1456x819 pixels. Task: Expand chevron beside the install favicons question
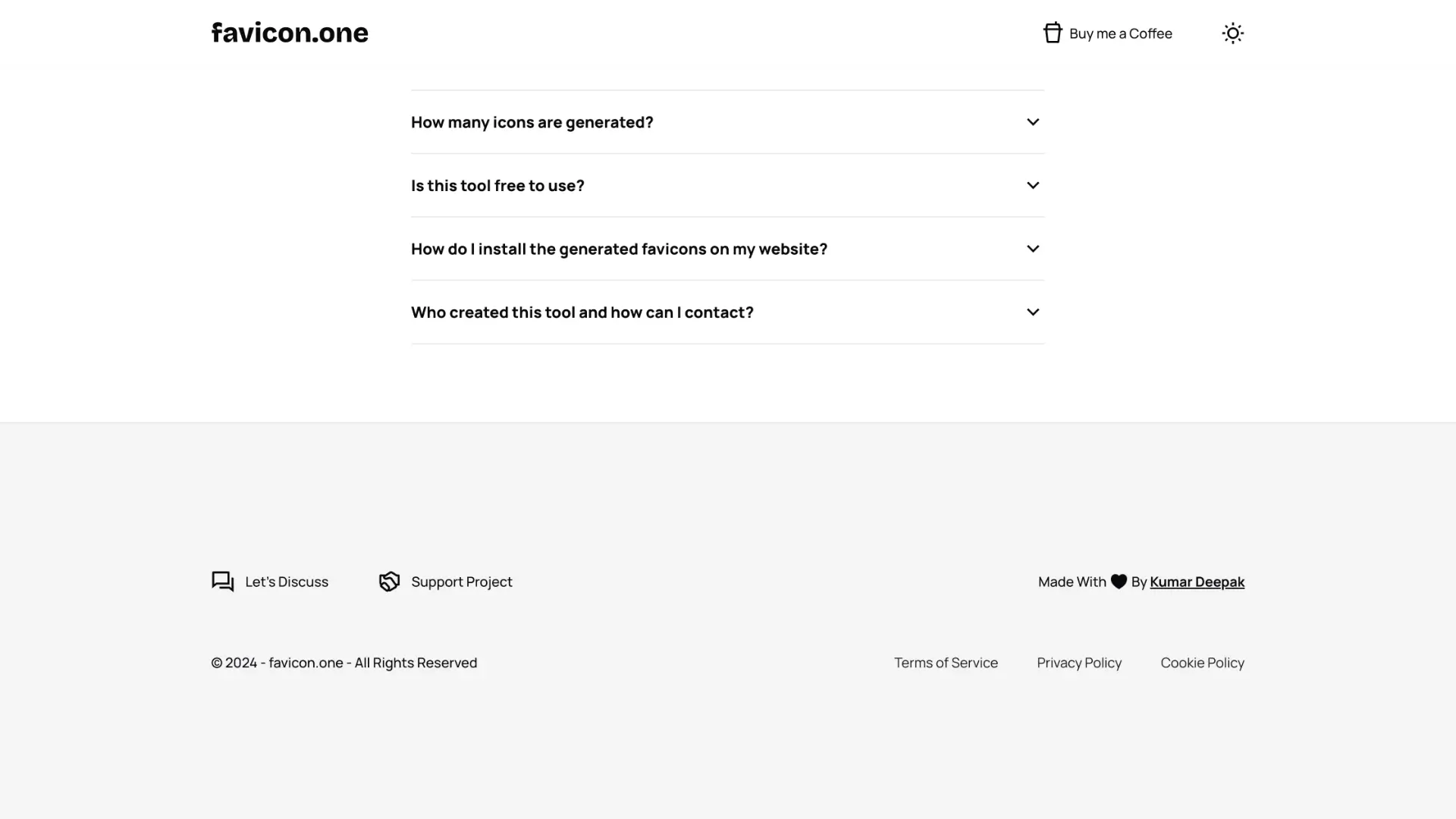1033,249
